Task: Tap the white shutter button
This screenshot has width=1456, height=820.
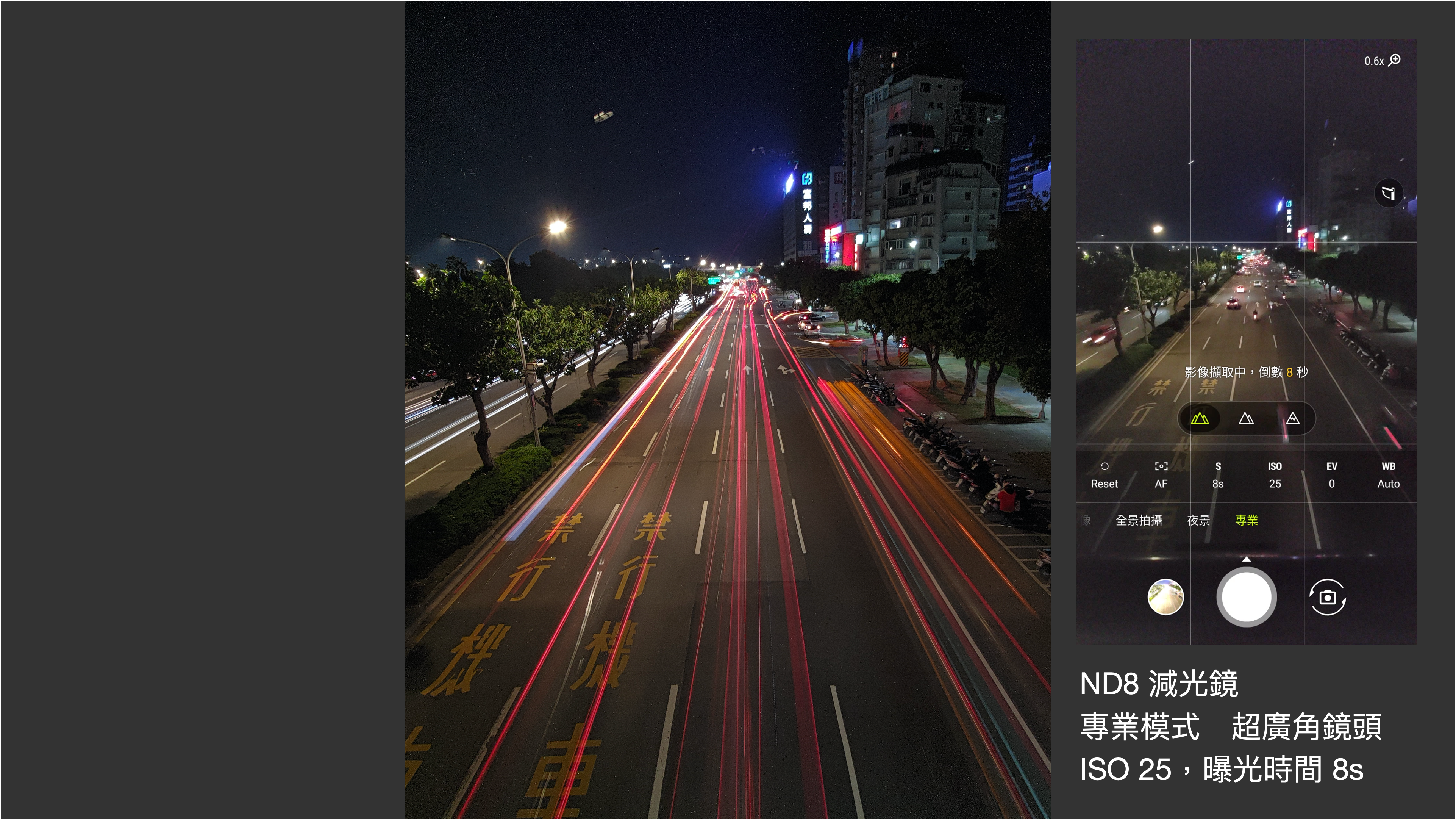Action: coord(1246,597)
